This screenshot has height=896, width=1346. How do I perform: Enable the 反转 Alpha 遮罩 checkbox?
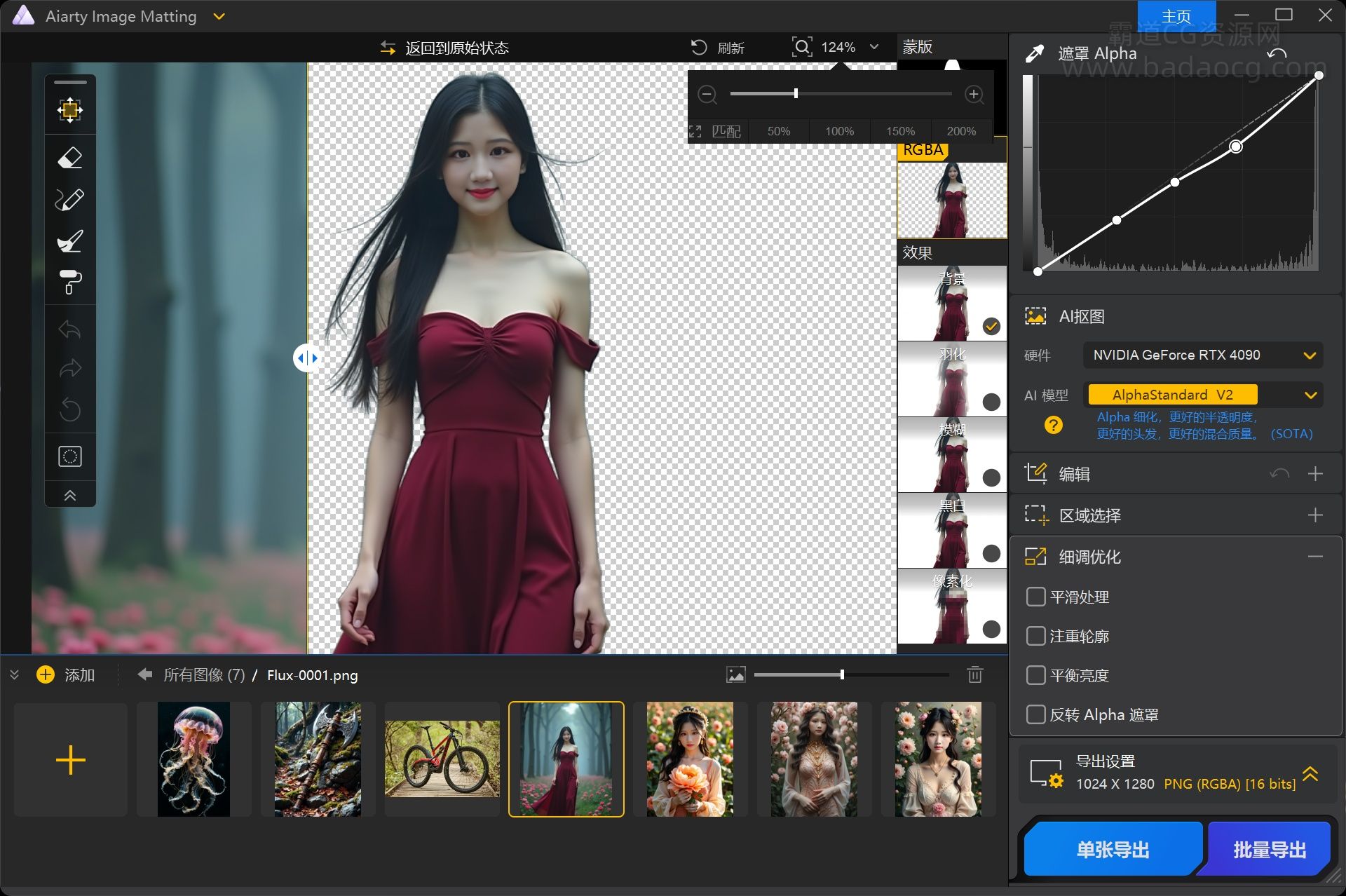pyautogui.click(x=1035, y=714)
